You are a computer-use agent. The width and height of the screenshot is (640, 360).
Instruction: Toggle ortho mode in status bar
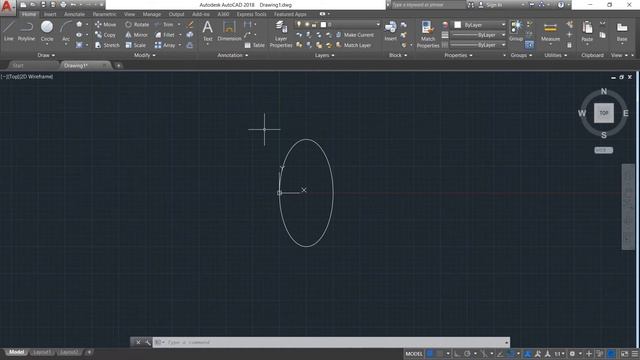[457, 353]
